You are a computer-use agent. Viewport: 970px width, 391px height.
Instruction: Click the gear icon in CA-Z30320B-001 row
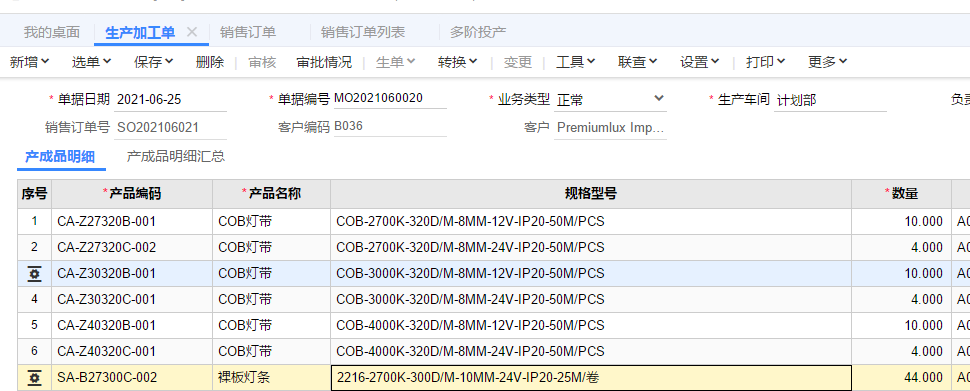pos(34,273)
